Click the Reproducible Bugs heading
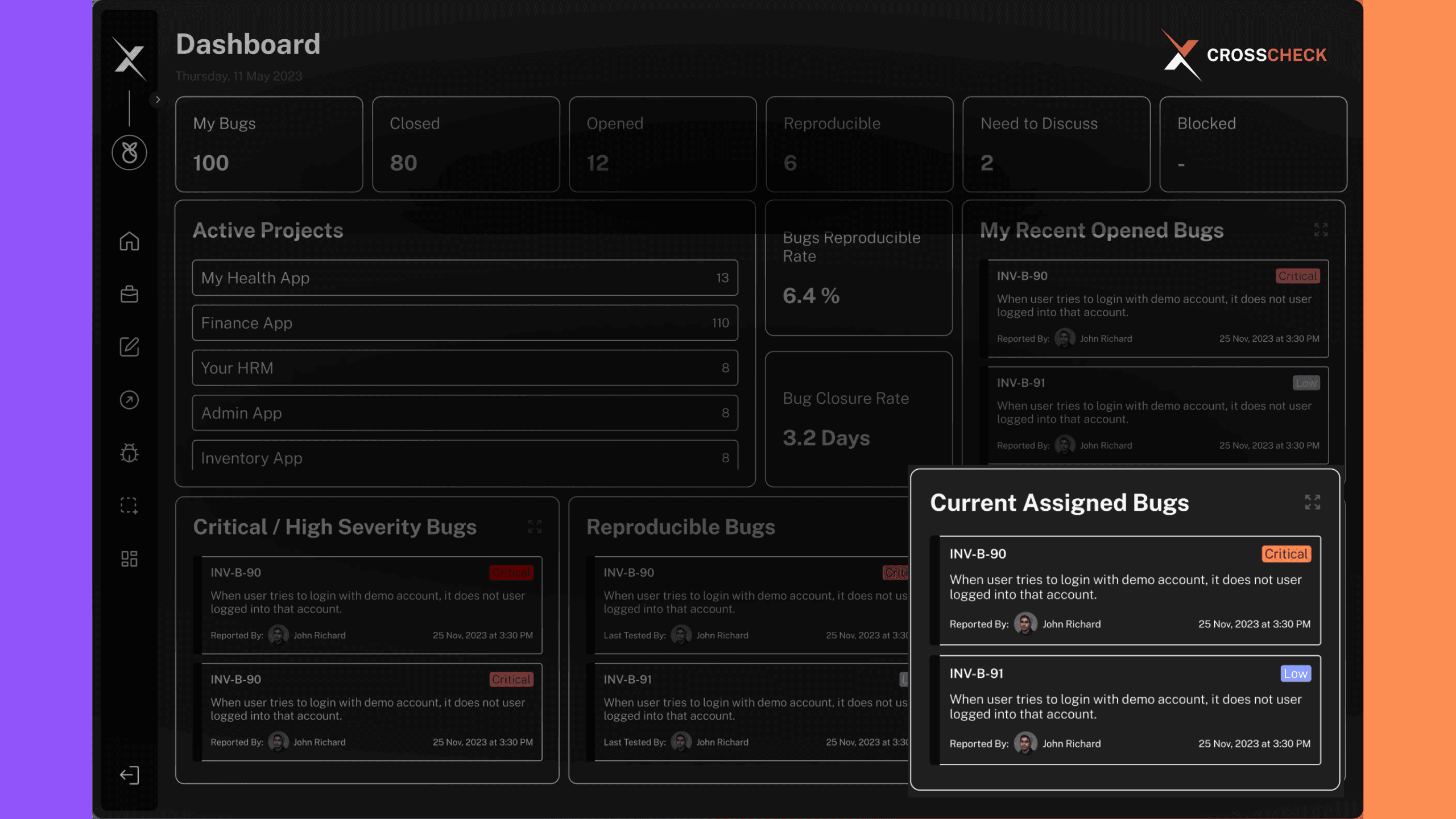1456x819 pixels. click(x=681, y=527)
